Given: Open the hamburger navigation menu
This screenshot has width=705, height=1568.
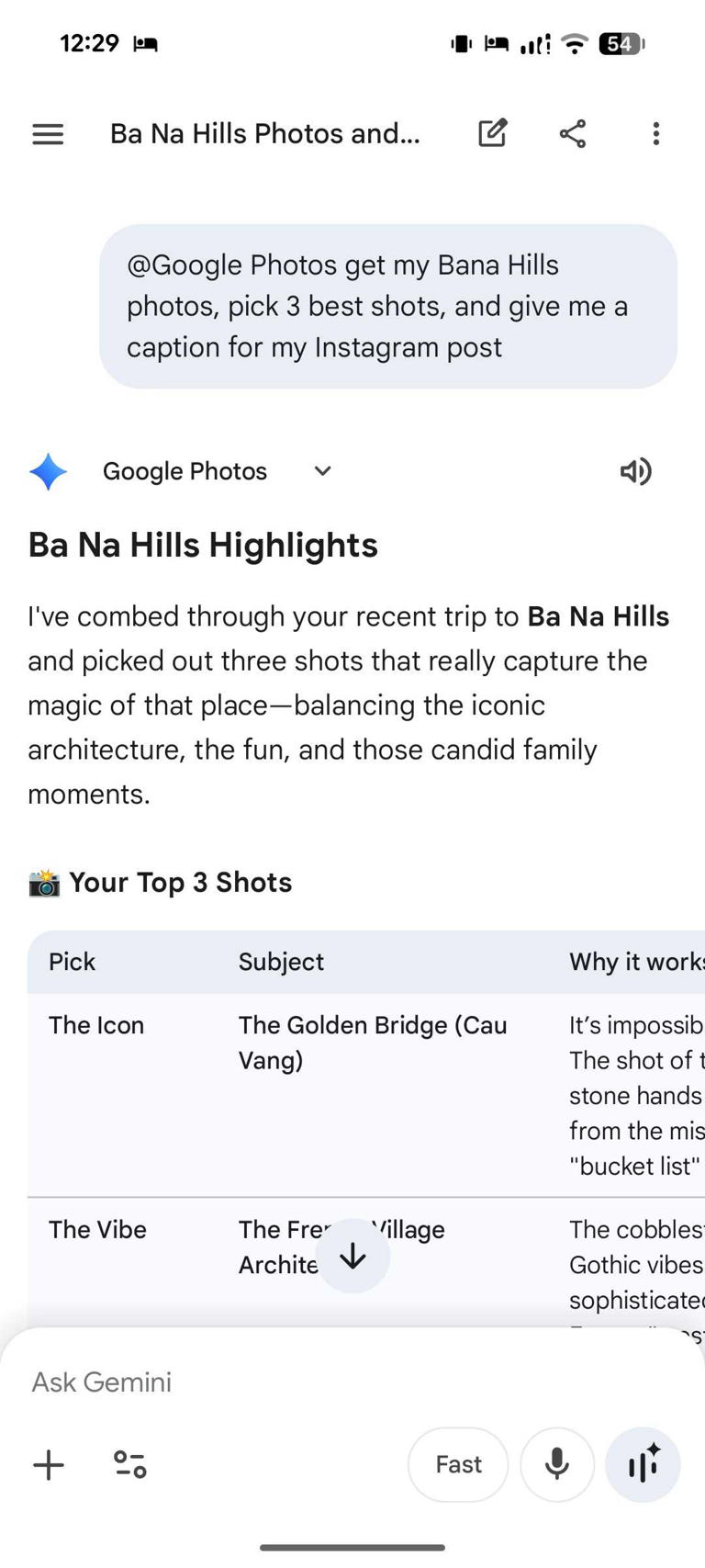Looking at the screenshot, I should pos(48,134).
